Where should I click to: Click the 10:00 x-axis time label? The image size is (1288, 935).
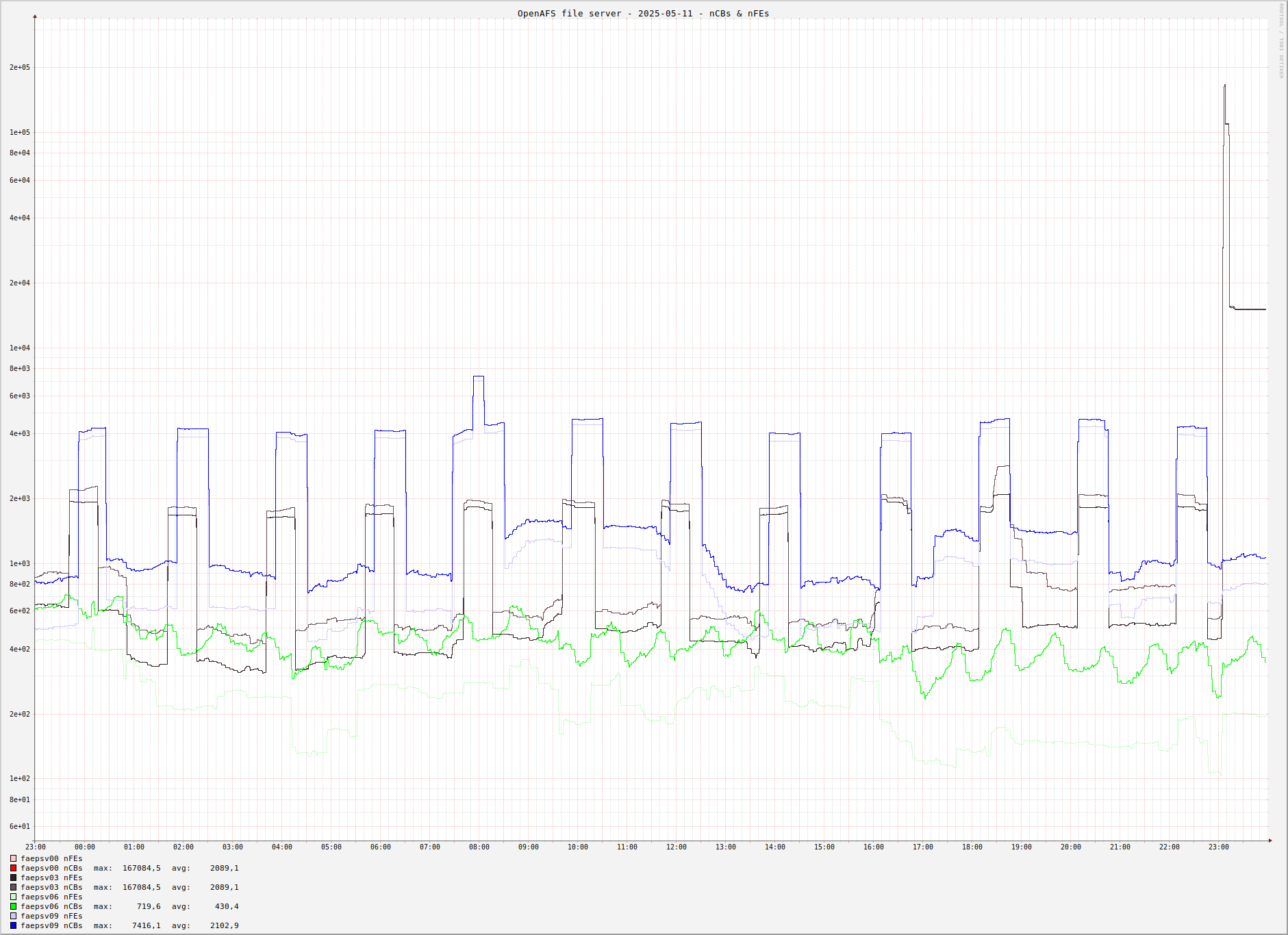(x=578, y=847)
